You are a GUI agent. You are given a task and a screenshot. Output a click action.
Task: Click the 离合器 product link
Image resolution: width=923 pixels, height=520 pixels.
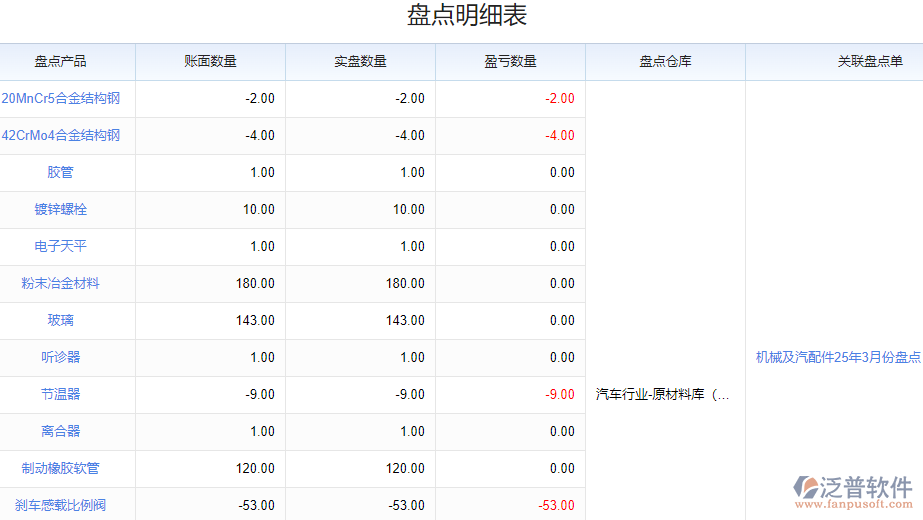tap(61, 431)
